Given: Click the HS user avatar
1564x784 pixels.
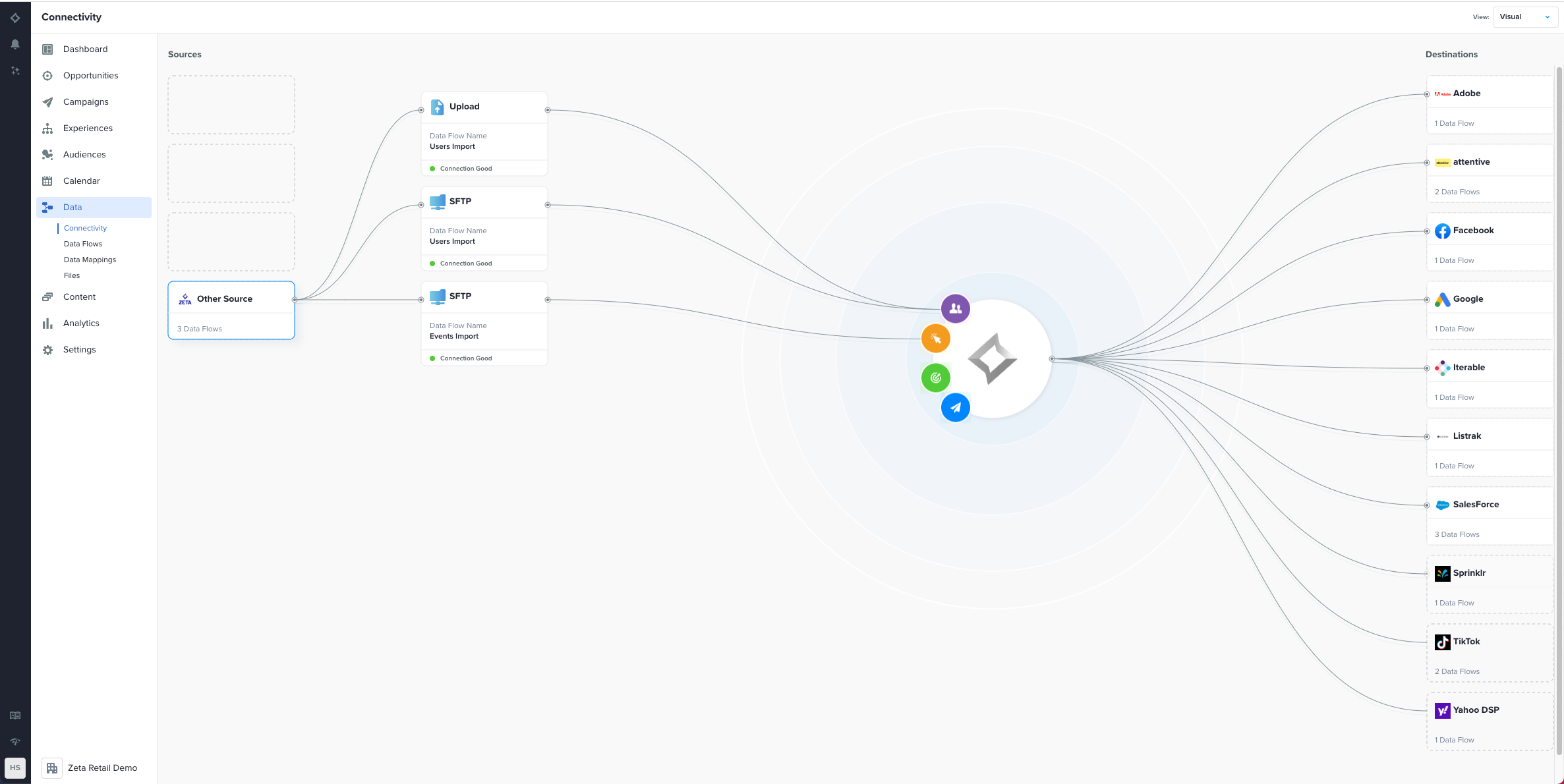Looking at the screenshot, I should pyautogui.click(x=15, y=768).
